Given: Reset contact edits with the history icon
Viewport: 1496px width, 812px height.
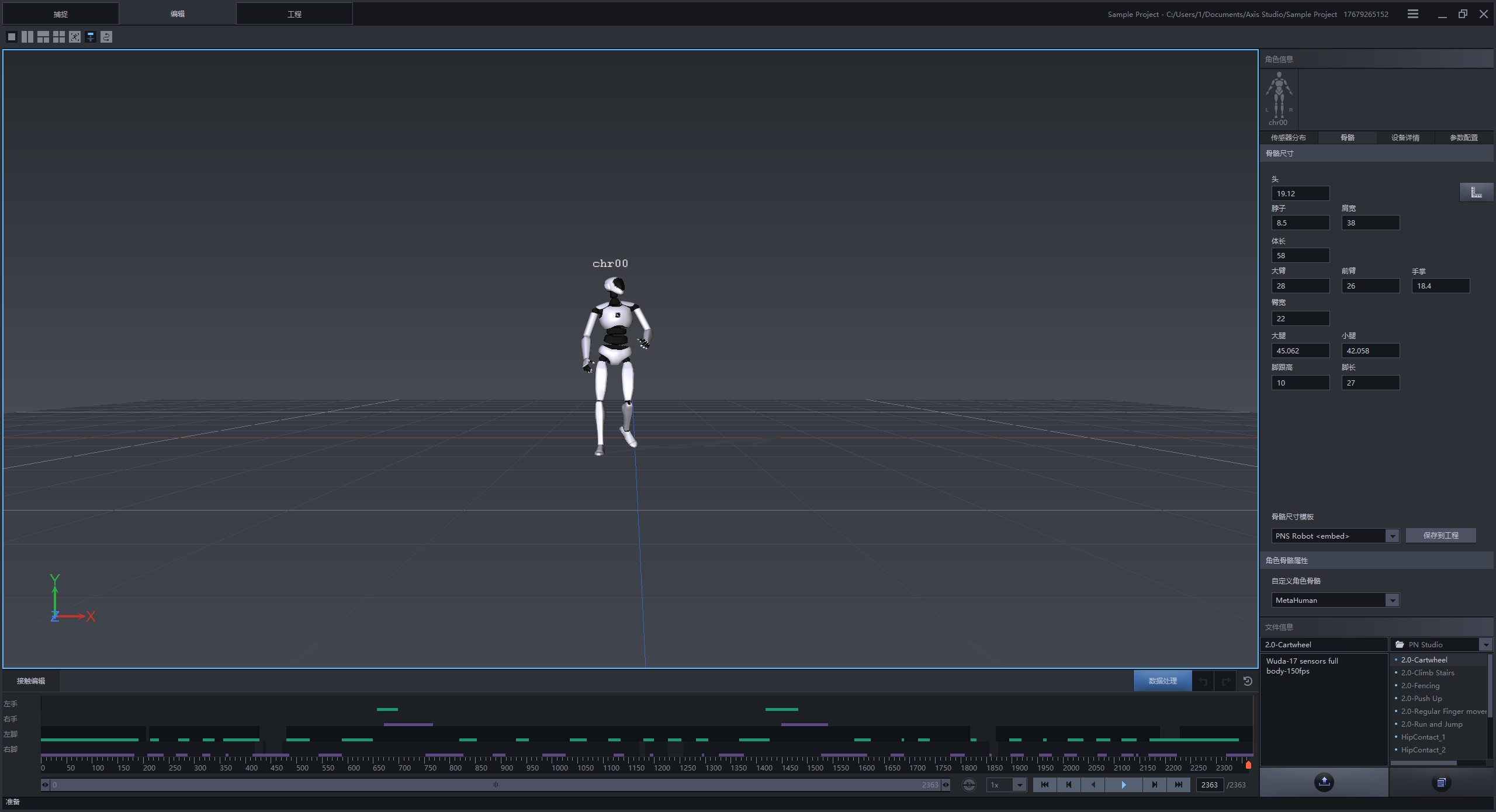Looking at the screenshot, I should 1248,681.
